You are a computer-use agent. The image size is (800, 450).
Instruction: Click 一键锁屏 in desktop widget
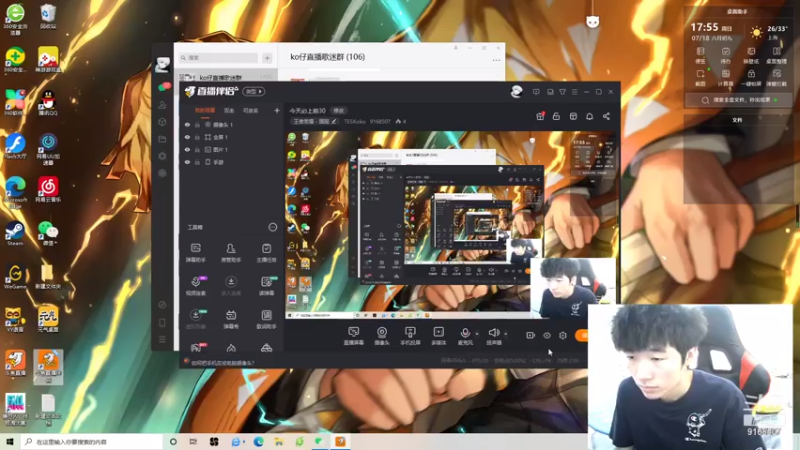coord(751,77)
